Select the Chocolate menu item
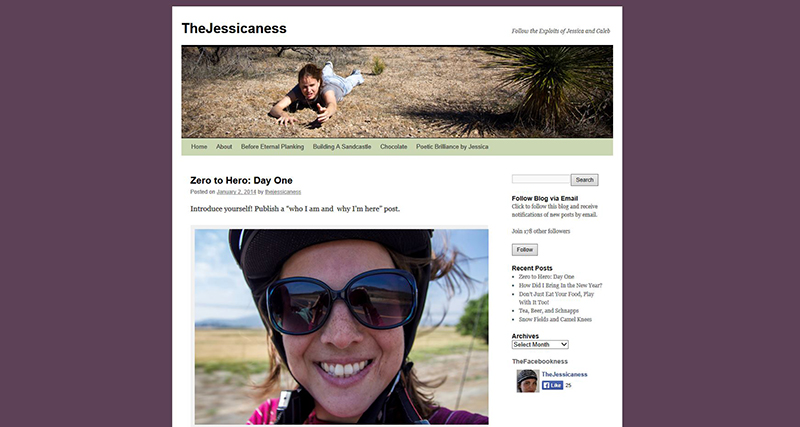Image resolution: width=800 pixels, height=427 pixels. tap(393, 146)
